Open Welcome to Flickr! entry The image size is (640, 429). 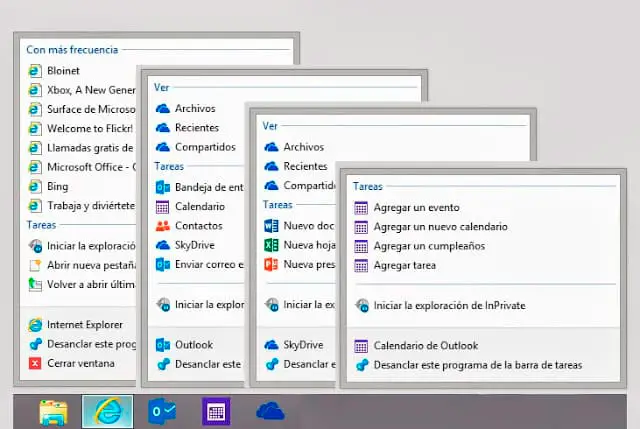pos(82,128)
